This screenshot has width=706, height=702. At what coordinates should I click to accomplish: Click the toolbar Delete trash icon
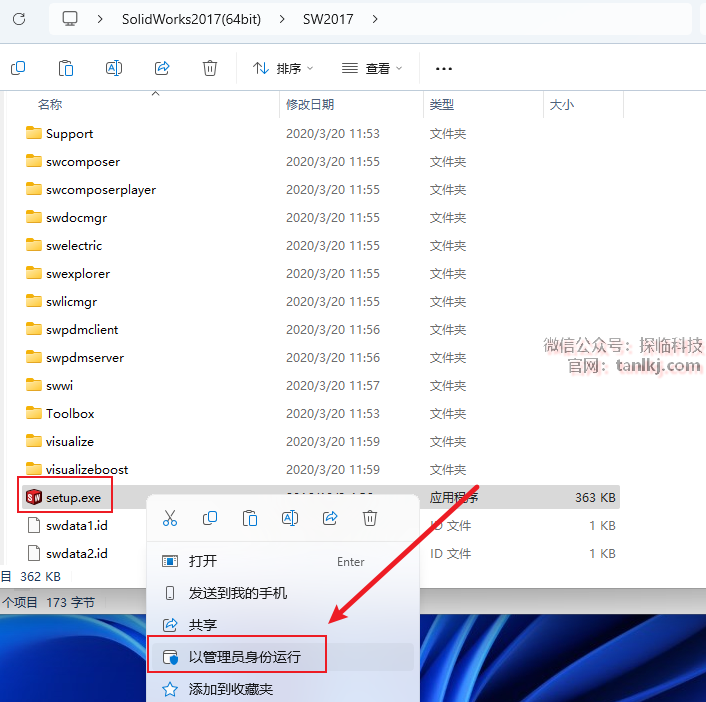210,68
